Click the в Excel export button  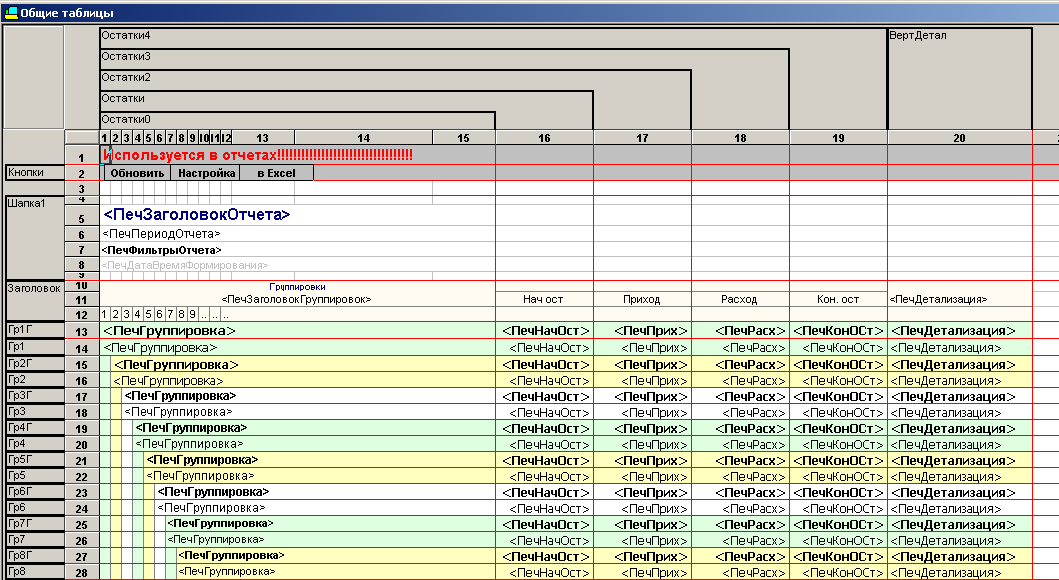[x=276, y=173]
